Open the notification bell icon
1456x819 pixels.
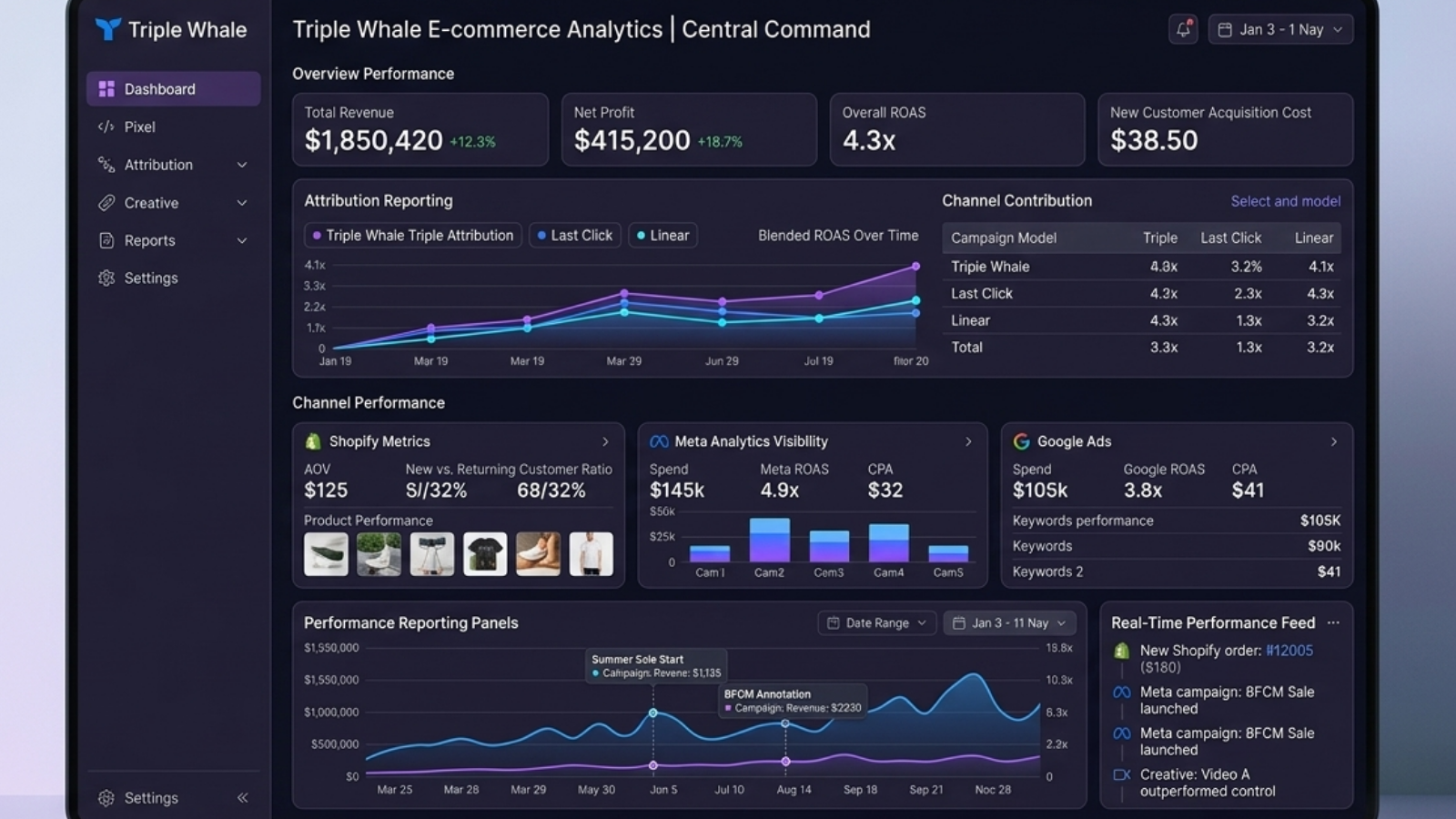pyautogui.click(x=1183, y=29)
